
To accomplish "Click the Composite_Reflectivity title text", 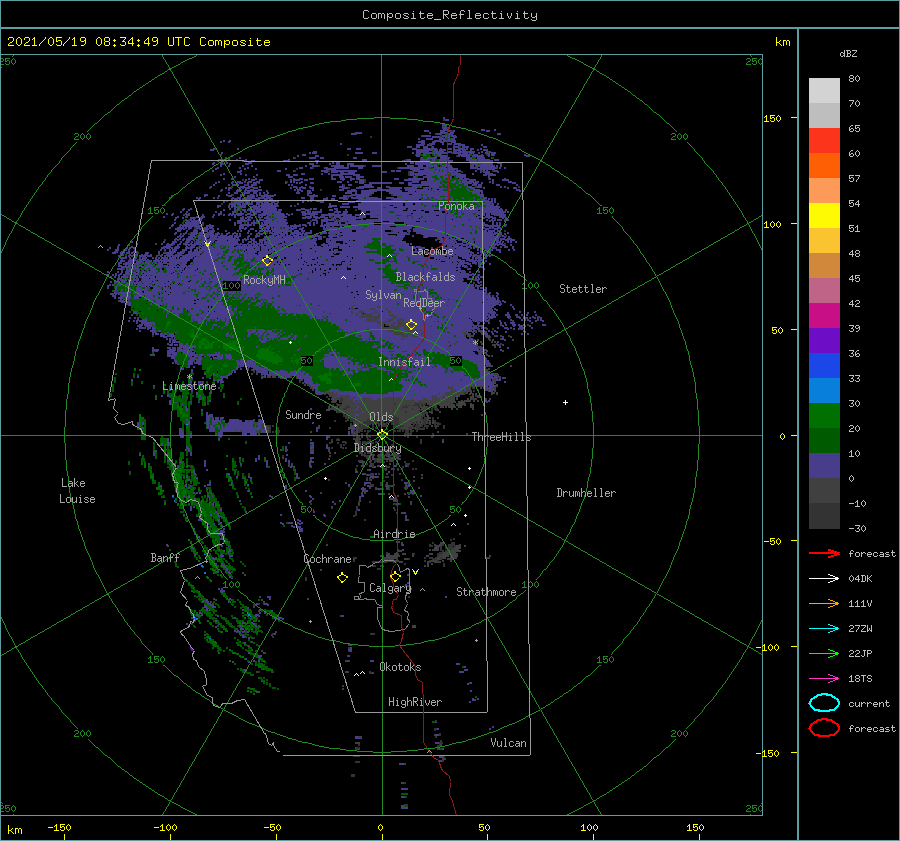I will click(x=449, y=15).
